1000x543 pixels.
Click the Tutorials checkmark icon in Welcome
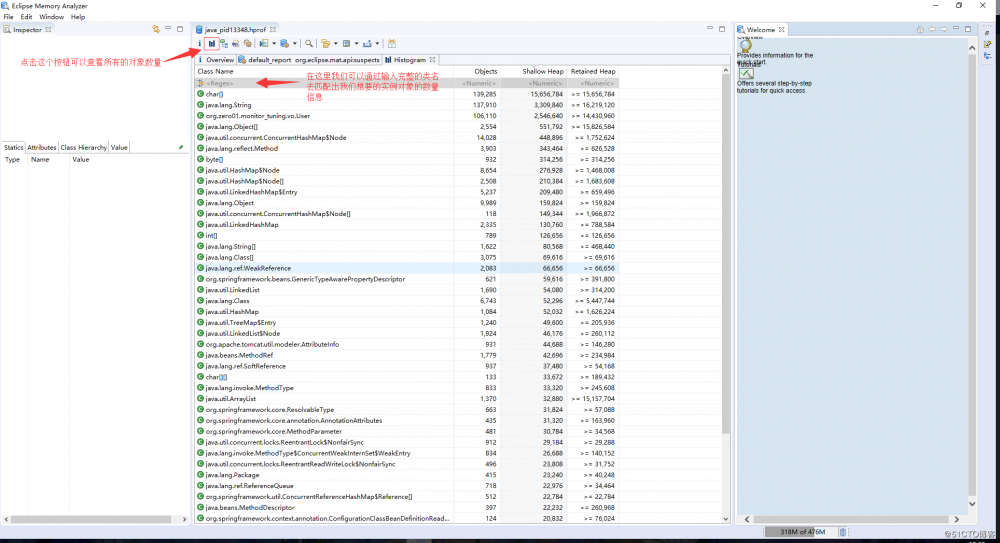[746, 74]
